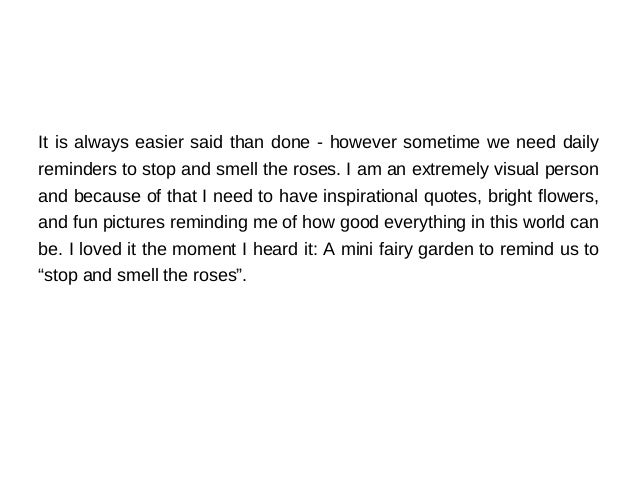Click the word "inspirational"
This screenshot has width=638, height=479.
click(370, 197)
